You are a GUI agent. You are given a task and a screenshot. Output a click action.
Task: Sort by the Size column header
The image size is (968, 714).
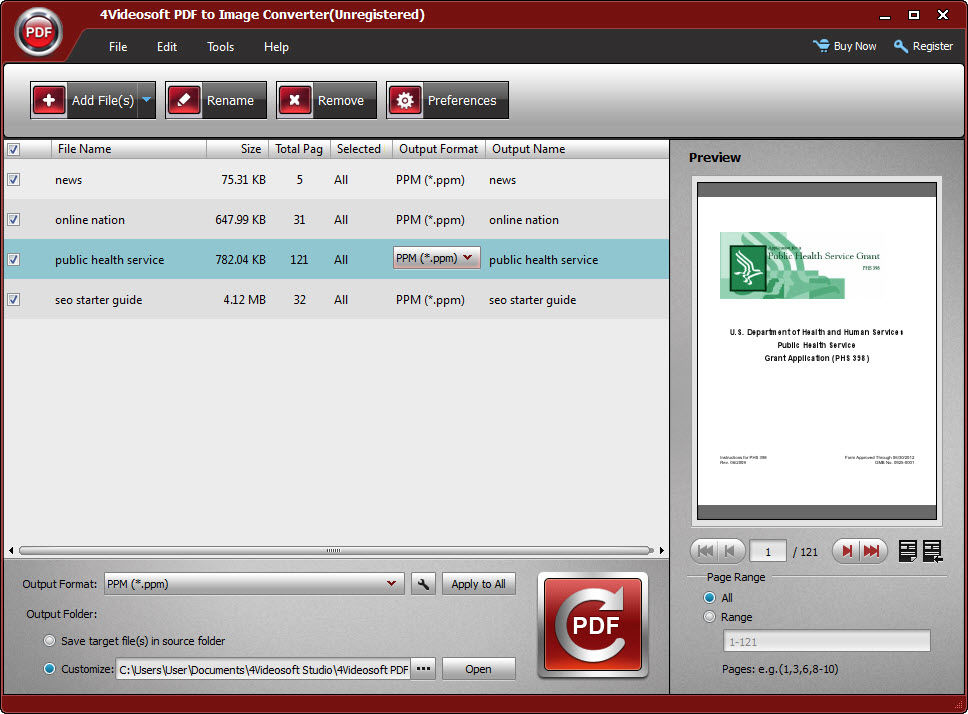[237, 149]
